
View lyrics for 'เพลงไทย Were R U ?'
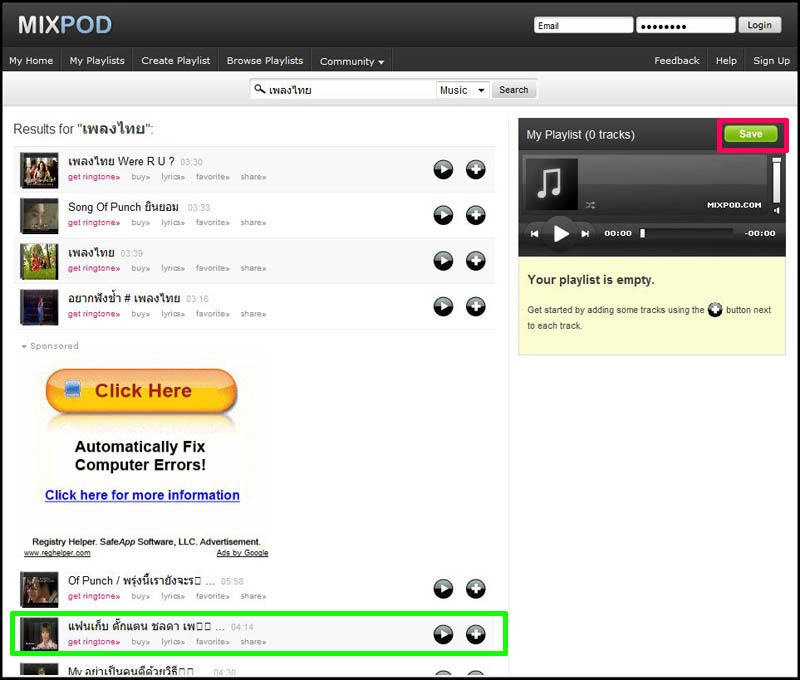(173, 177)
